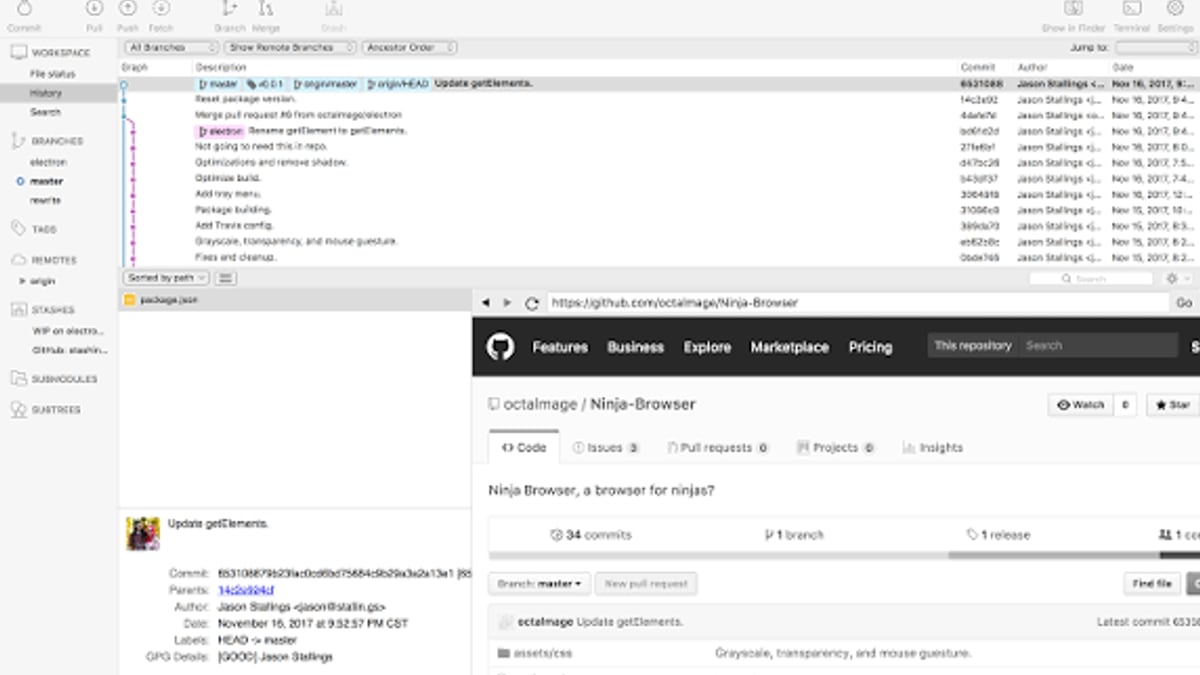Click the octalmage owner link

tap(539, 405)
